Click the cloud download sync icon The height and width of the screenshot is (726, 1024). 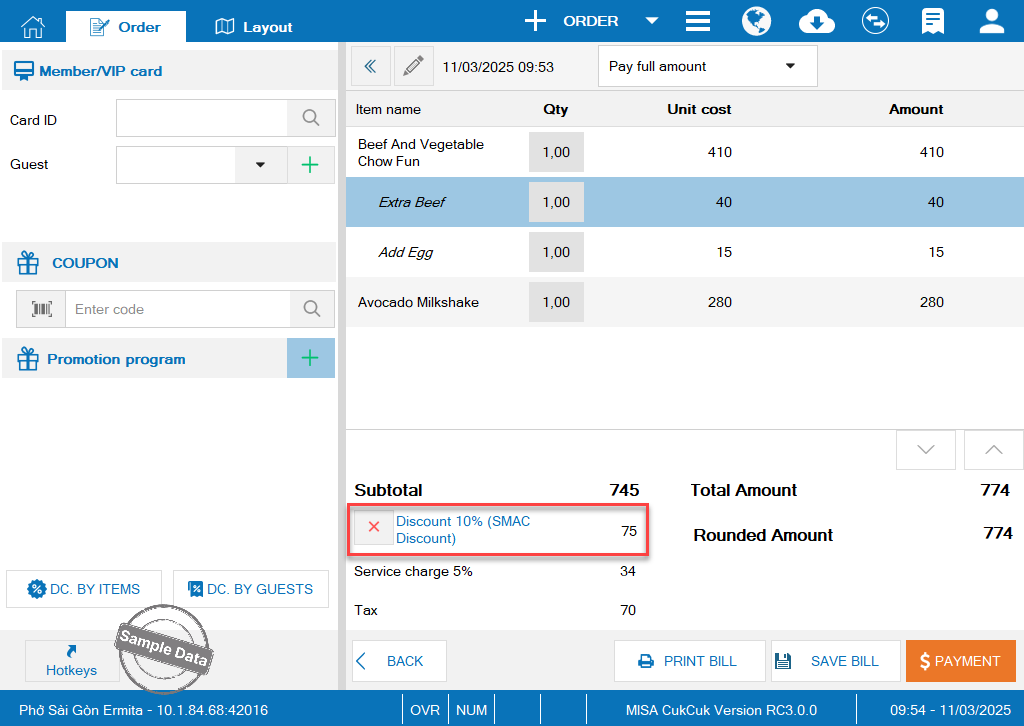pyautogui.click(x=817, y=21)
